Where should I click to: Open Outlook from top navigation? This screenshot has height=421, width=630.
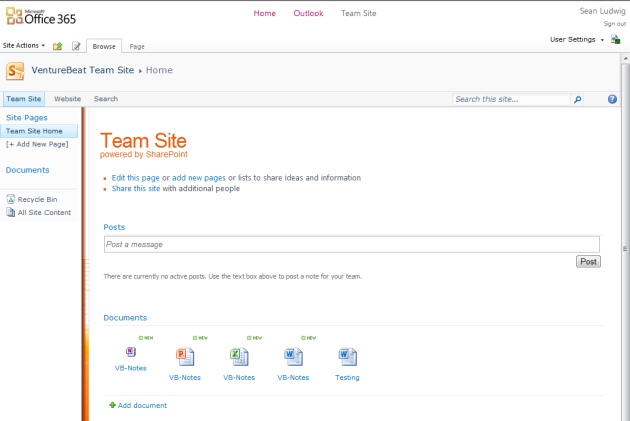[x=308, y=13]
